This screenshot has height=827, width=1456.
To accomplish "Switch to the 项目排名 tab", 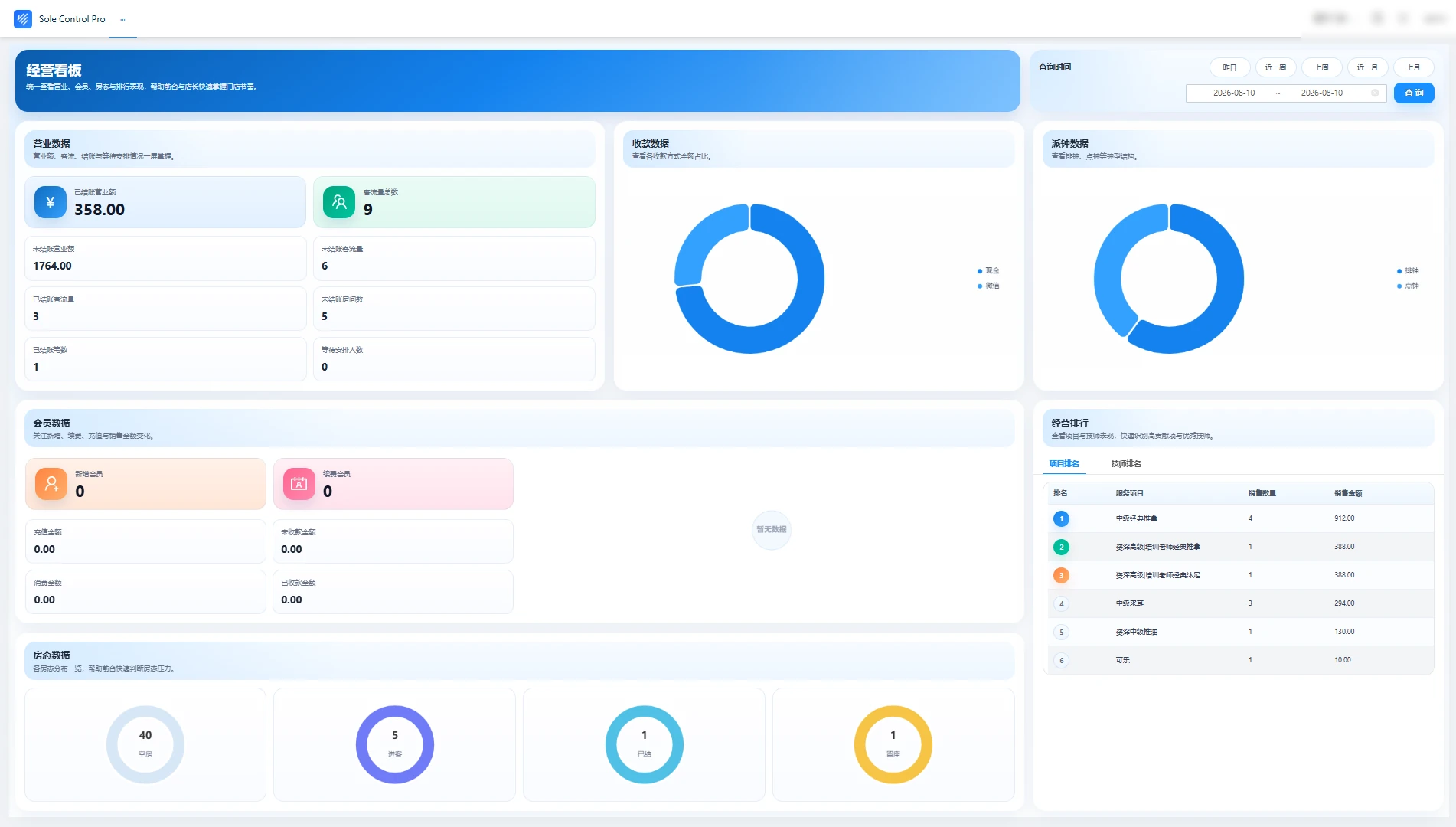I will point(1064,464).
